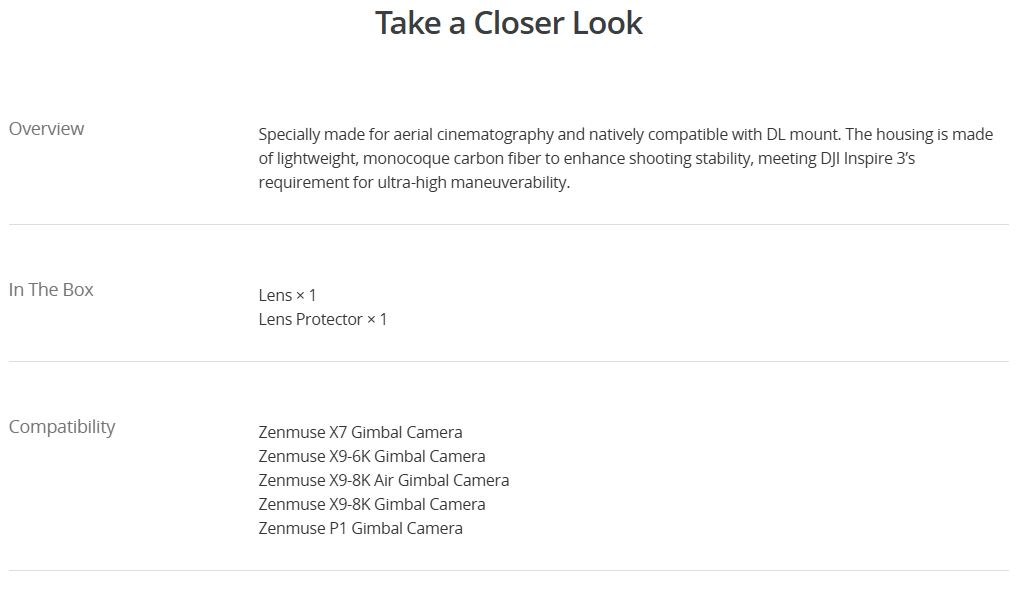
Task: Click the Zenmuse X9-8K Gimbal Camera line
Action: pos(371,504)
